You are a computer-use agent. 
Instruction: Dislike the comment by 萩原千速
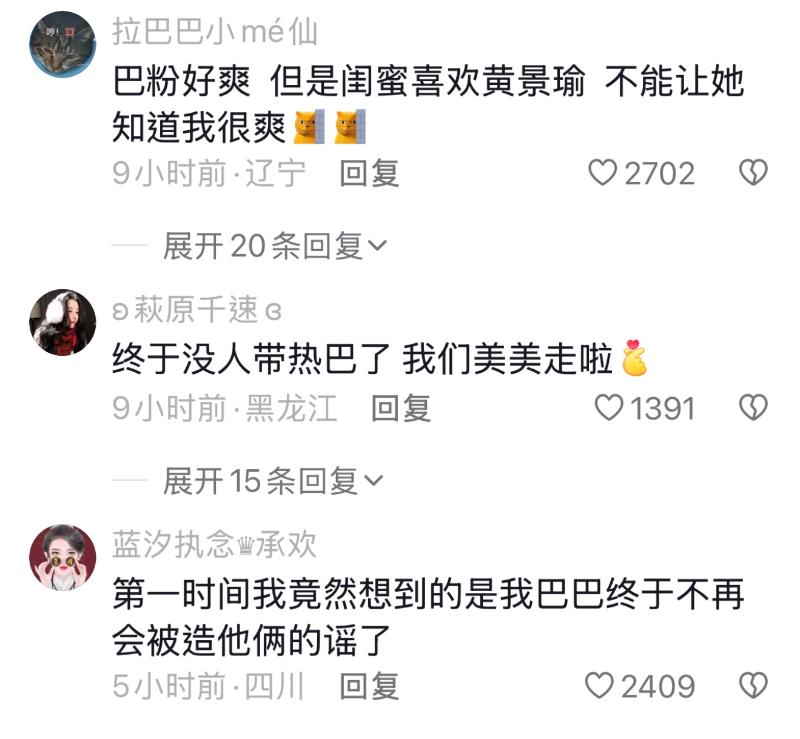pos(754,408)
